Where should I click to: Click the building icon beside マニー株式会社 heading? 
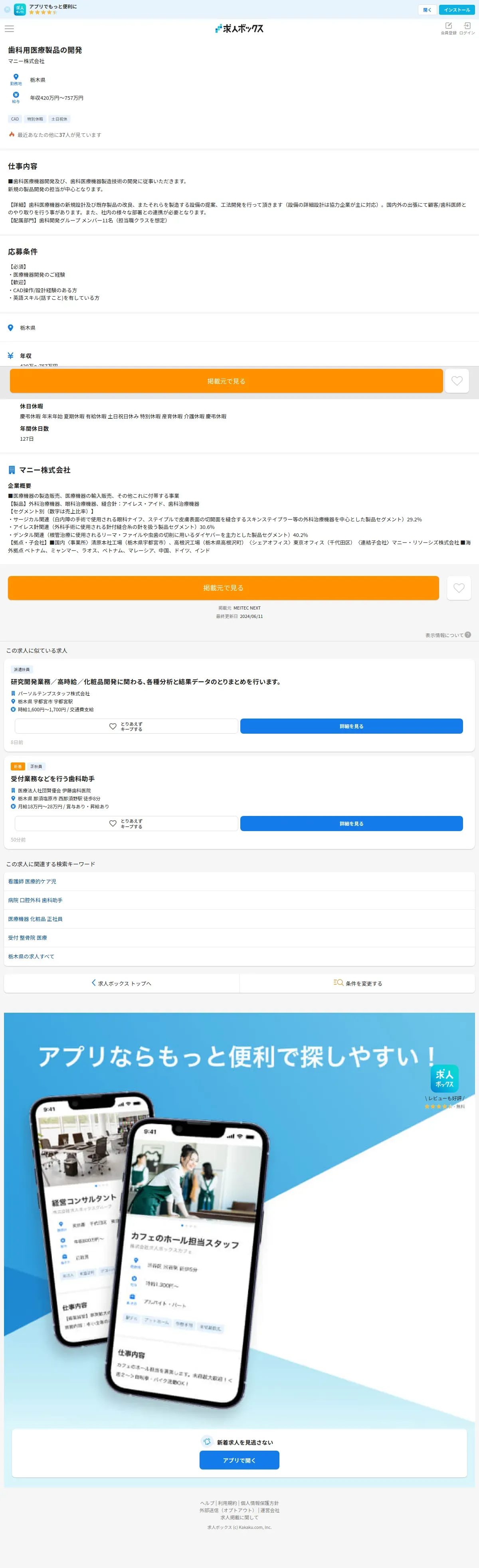(x=12, y=470)
